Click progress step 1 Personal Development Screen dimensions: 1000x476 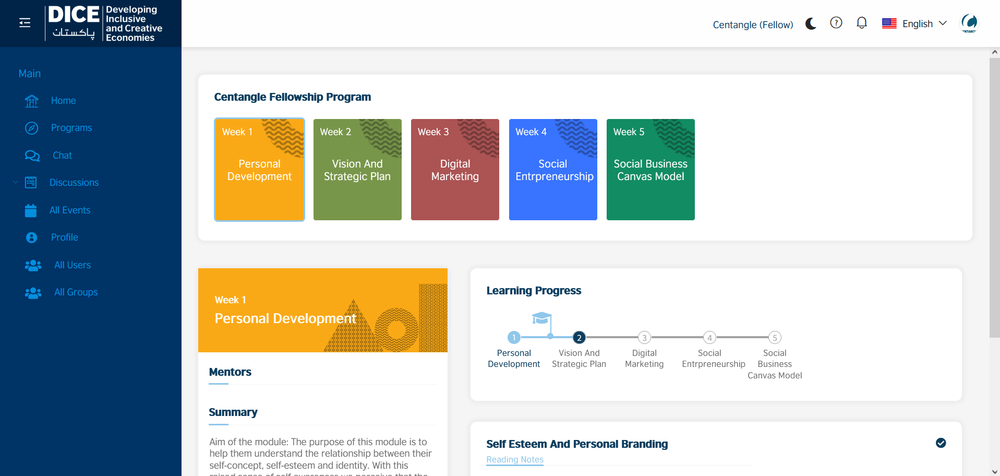pos(514,338)
